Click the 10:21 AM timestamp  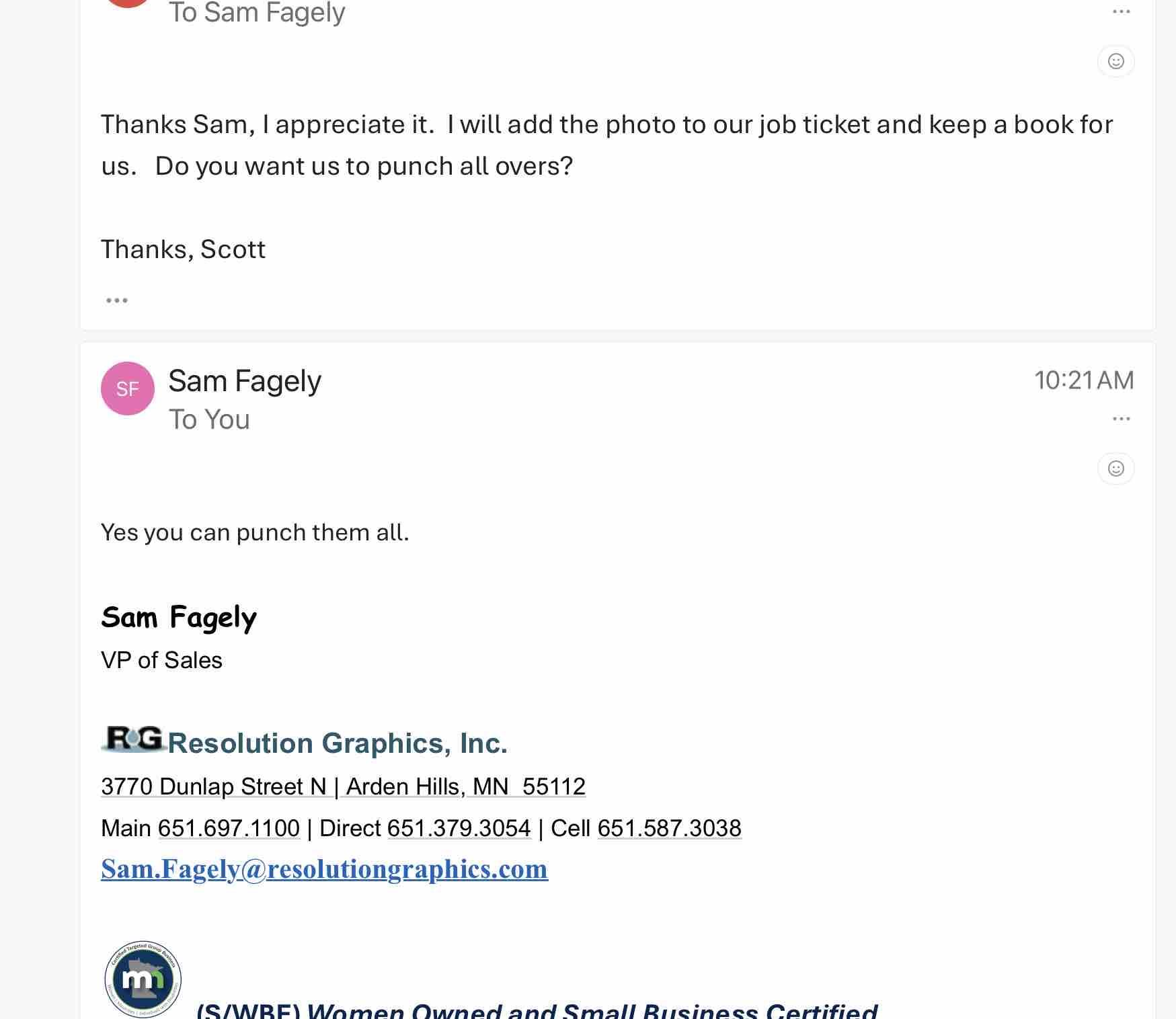[1083, 380]
